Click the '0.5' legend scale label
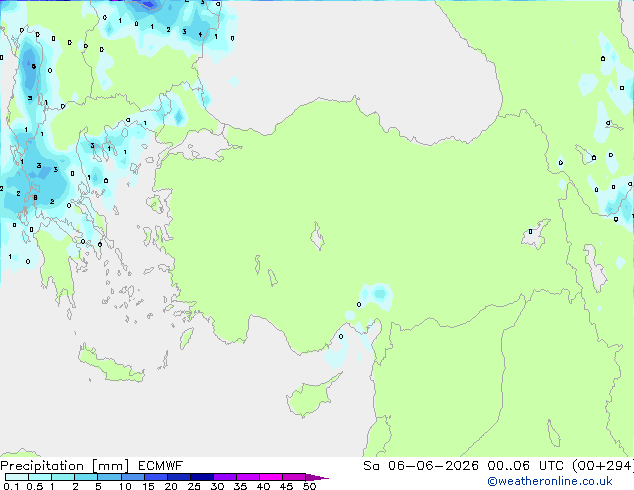The image size is (634, 490). [x=35, y=486]
